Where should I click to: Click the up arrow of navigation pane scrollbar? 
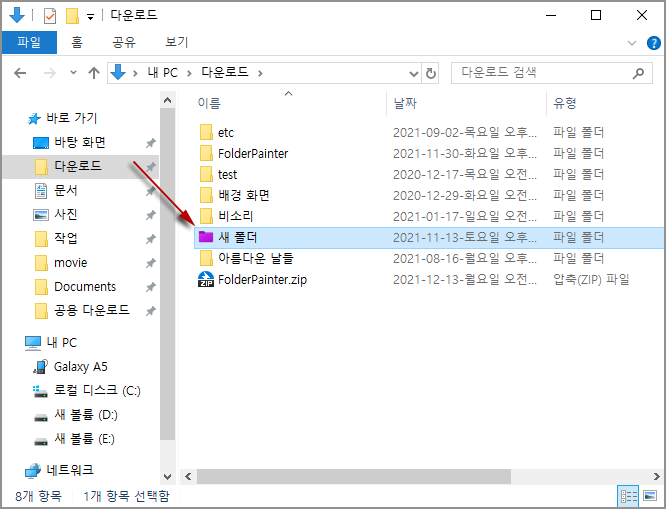[x=167, y=101]
